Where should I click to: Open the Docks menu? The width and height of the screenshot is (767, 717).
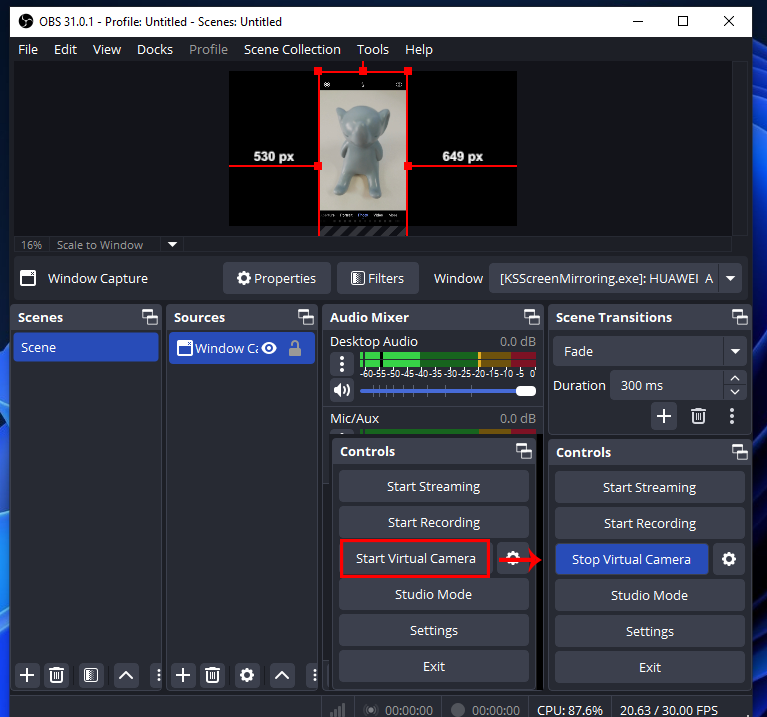155,49
